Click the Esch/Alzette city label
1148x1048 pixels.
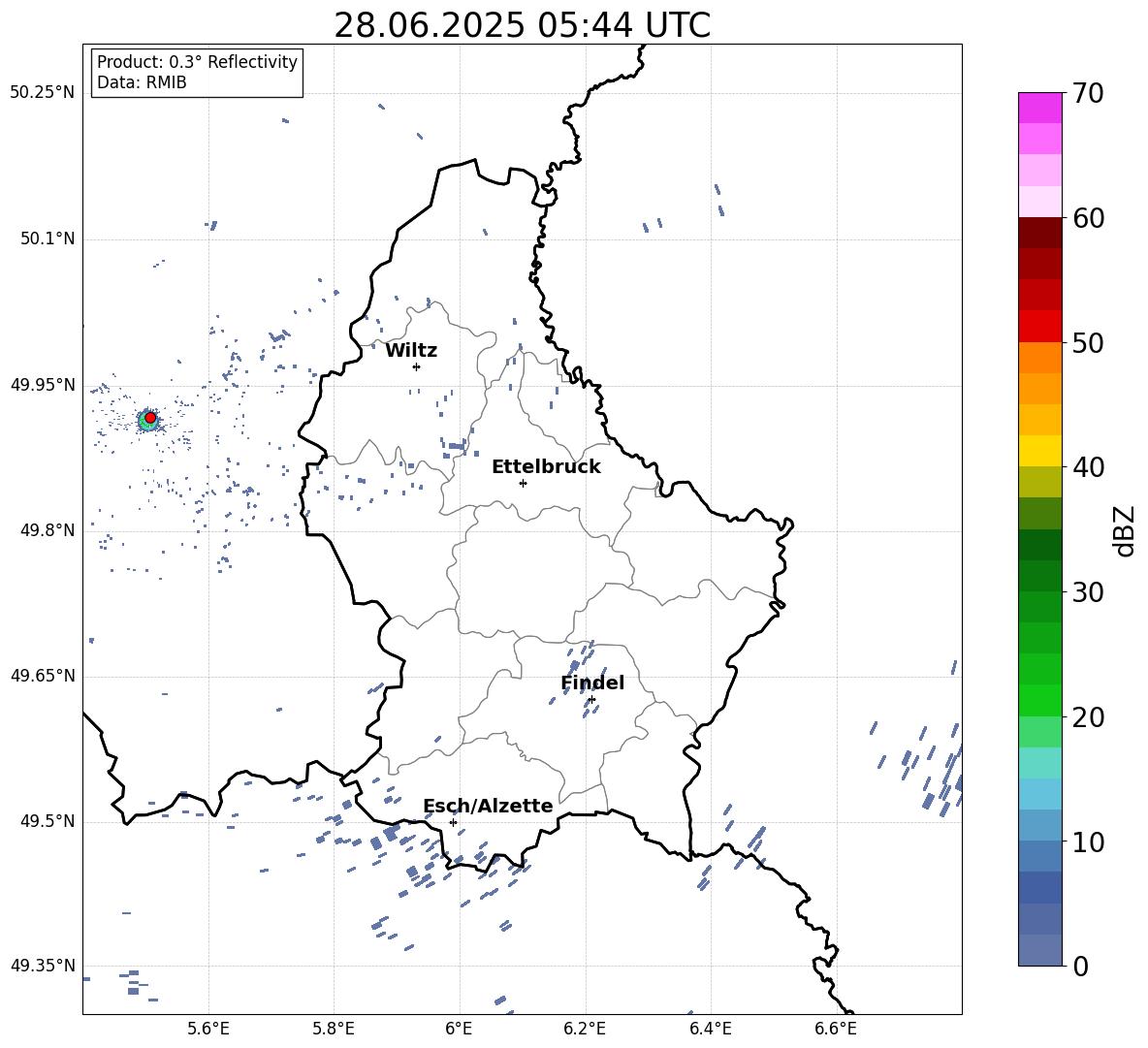coord(489,807)
